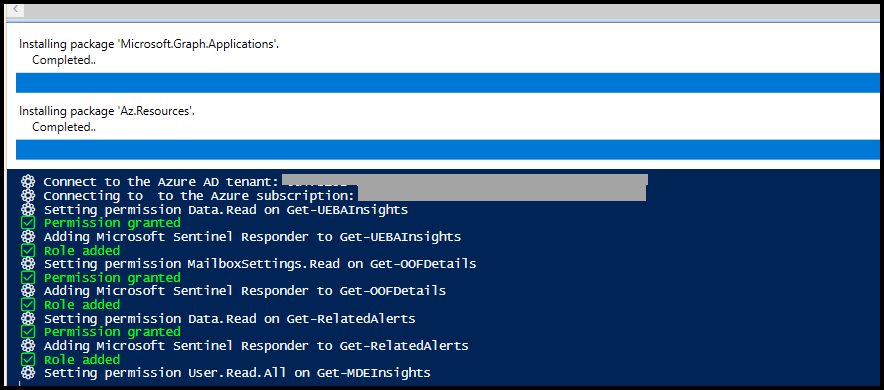Viewport: 884px width, 390px height.
Task: Click gear icon for Responder to Get-OOFDetails
Action: tap(28, 291)
